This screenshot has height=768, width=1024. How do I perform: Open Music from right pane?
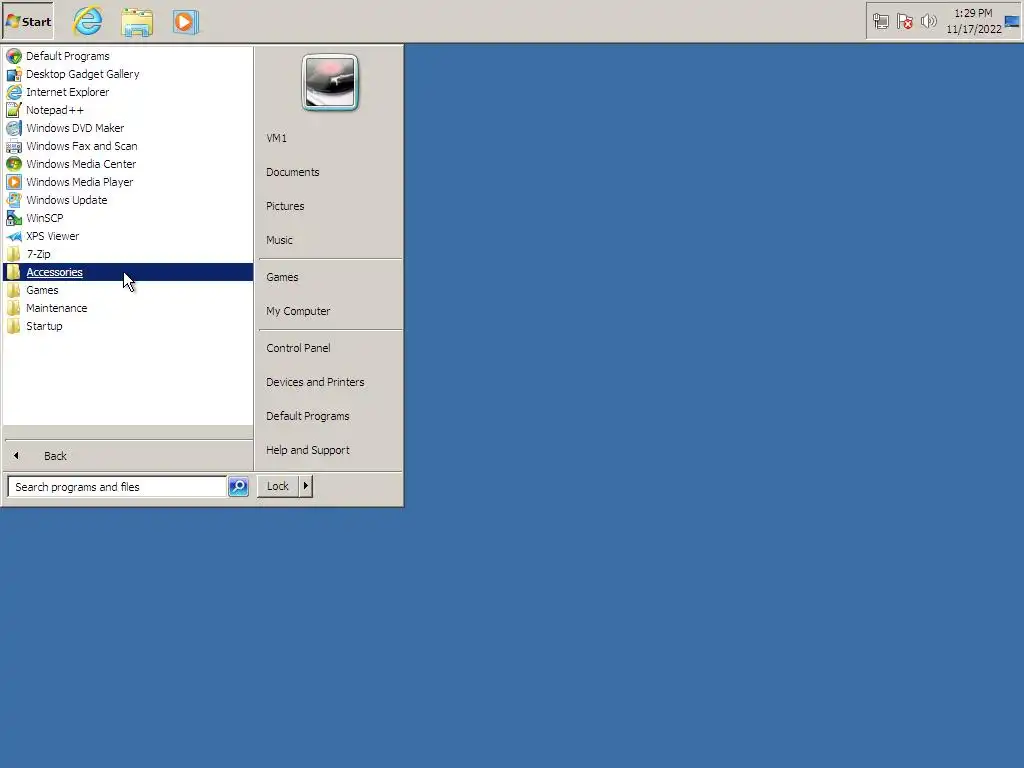click(279, 240)
